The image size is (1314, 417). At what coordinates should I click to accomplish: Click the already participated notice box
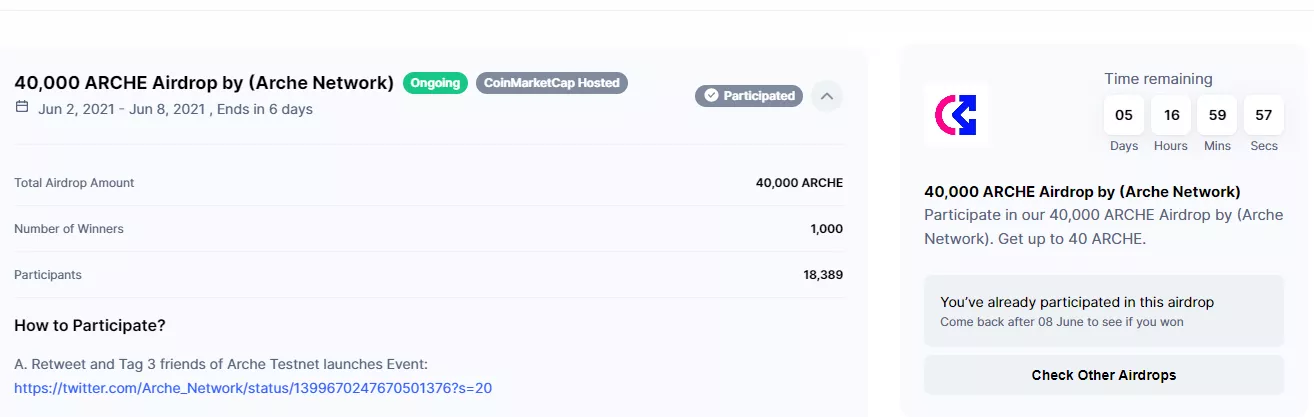(x=1103, y=311)
